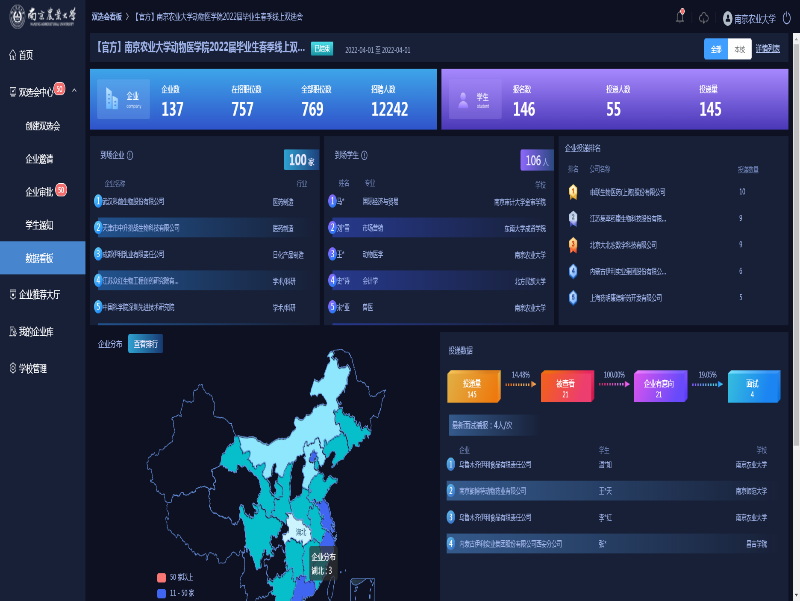
Task: Expand the 学校管理 sidebar section
Action: 40,368
